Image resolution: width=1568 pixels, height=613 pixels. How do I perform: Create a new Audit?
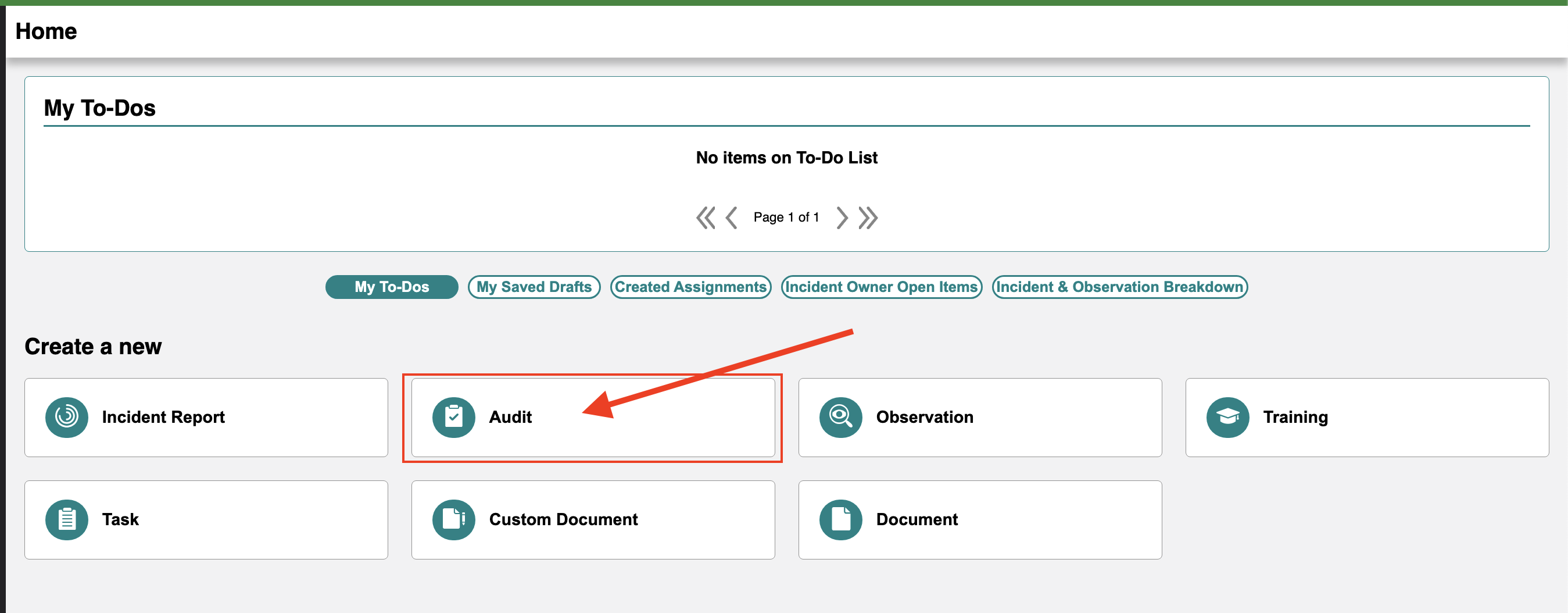[x=593, y=418]
